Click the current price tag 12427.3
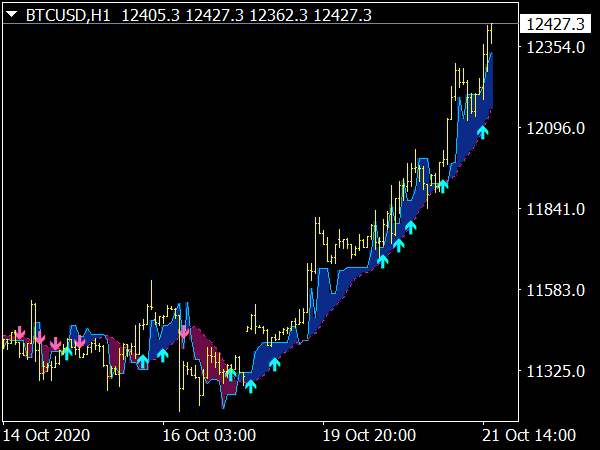 556,24
